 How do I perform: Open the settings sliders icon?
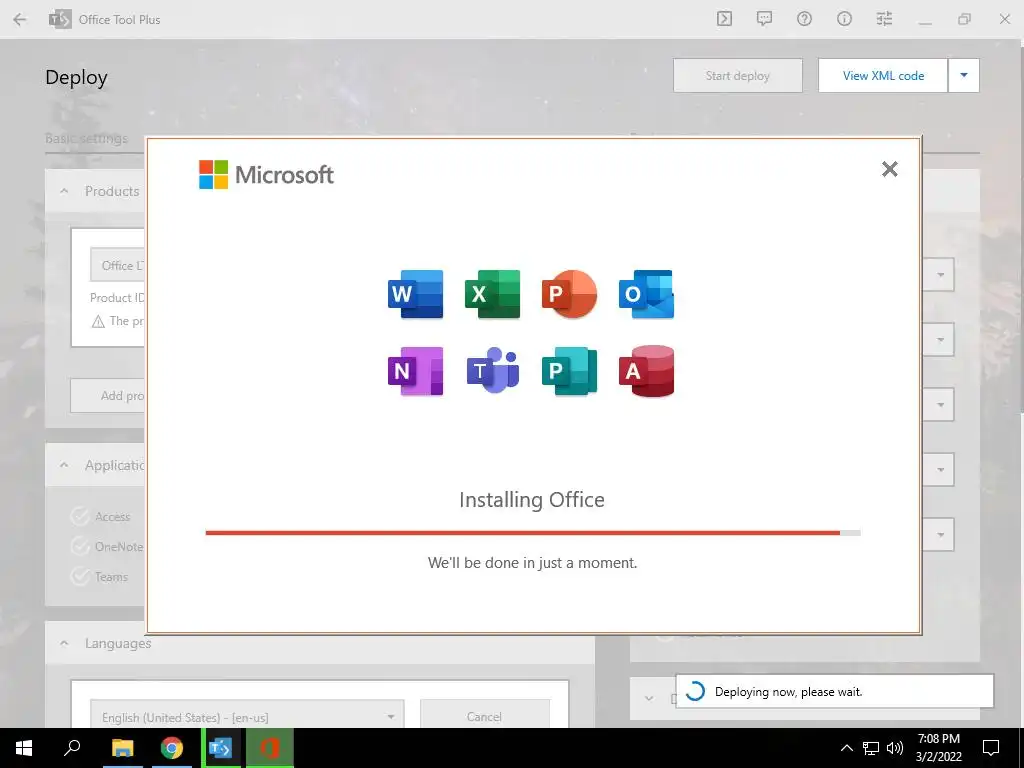click(884, 19)
